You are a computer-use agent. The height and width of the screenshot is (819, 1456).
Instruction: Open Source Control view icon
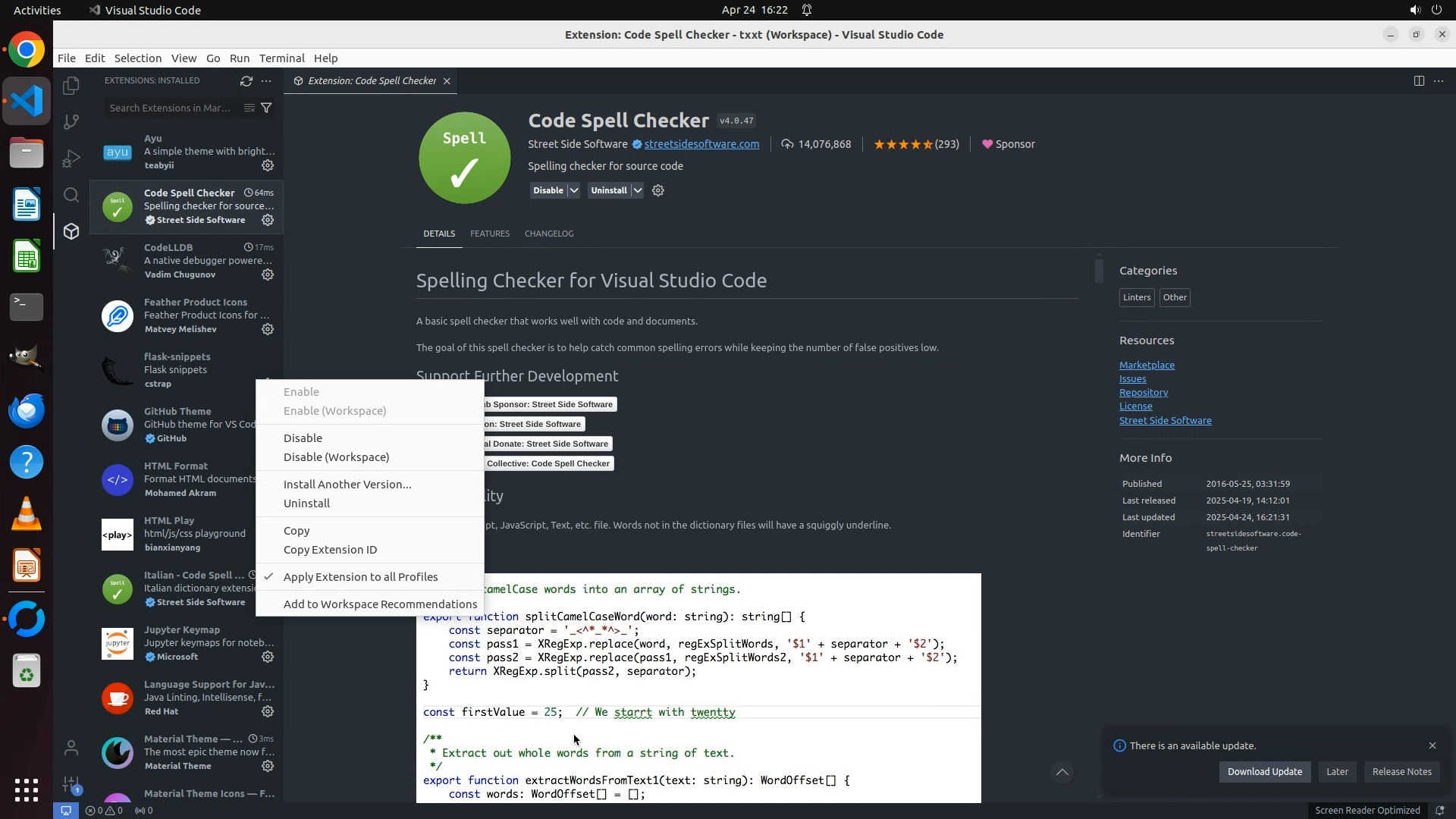[71, 122]
